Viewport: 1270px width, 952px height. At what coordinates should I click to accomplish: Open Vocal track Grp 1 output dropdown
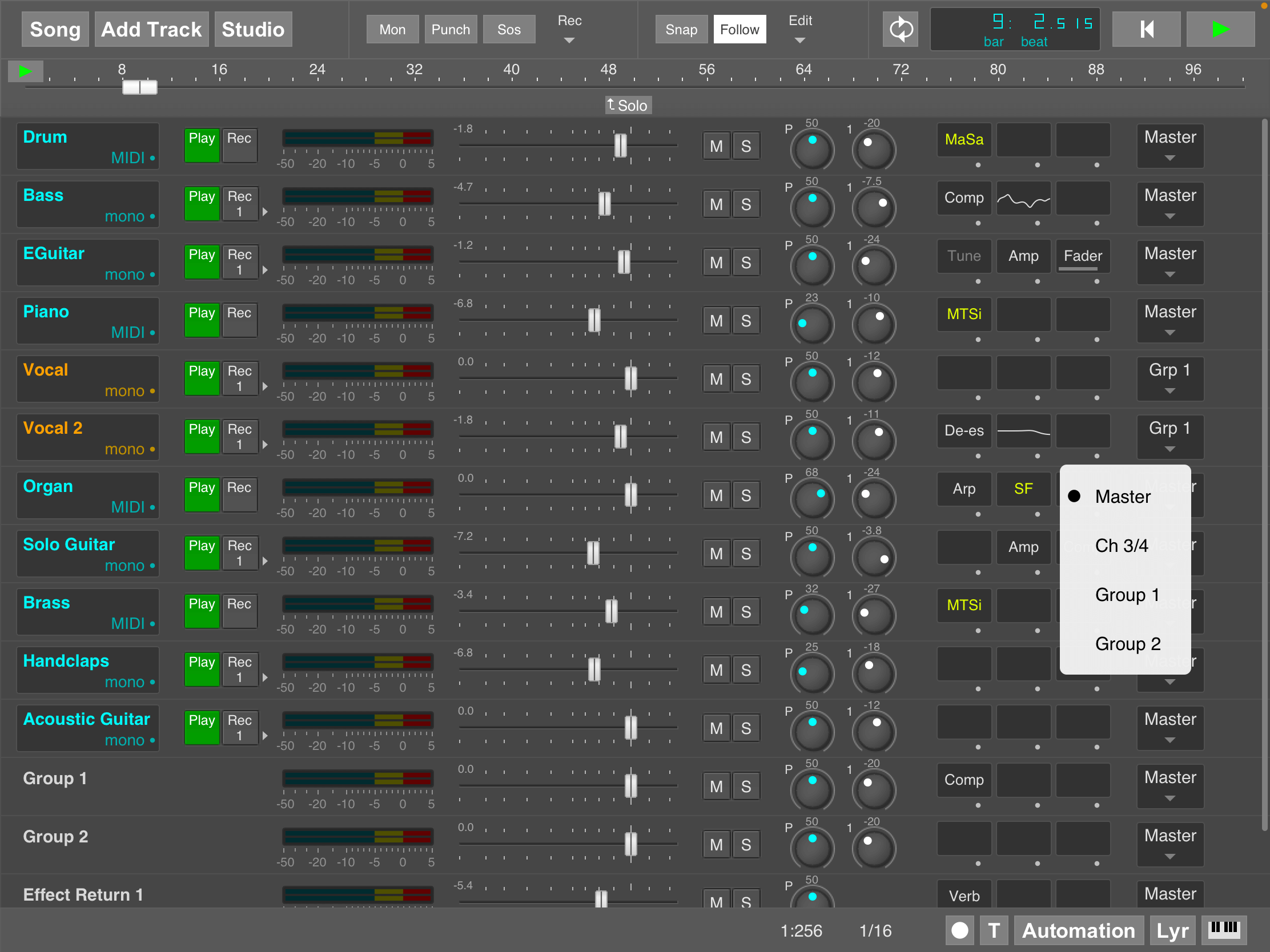pyautogui.click(x=1169, y=379)
